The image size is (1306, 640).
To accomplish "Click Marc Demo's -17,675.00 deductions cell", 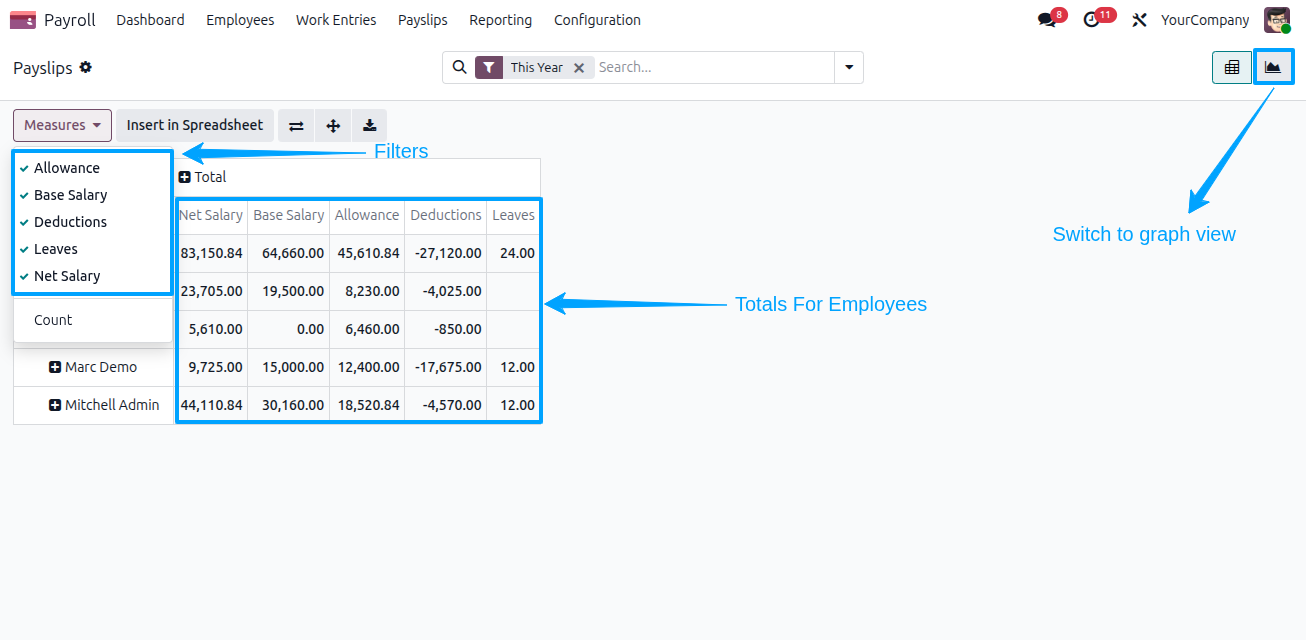I will click(446, 367).
